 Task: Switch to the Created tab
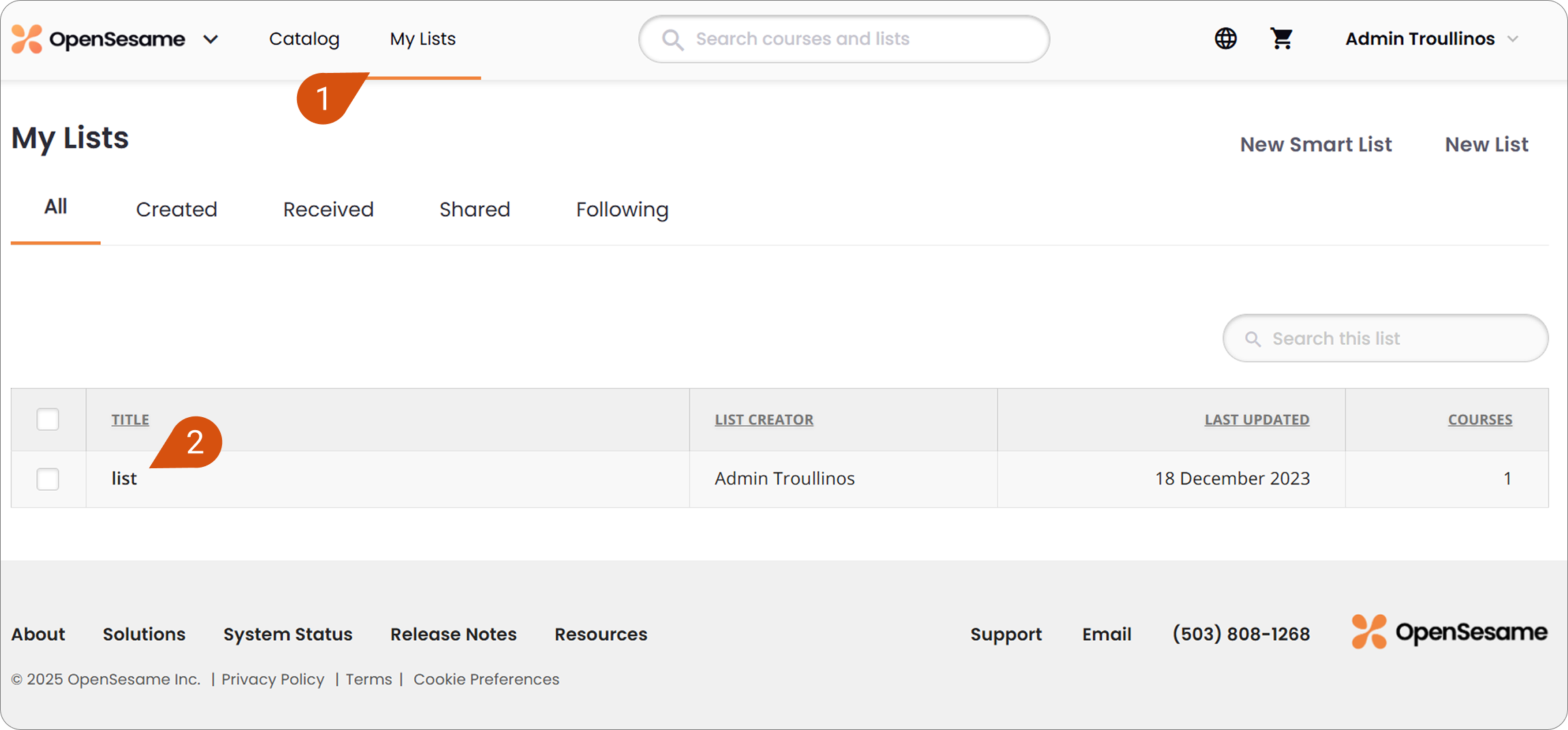click(x=176, y=209)
